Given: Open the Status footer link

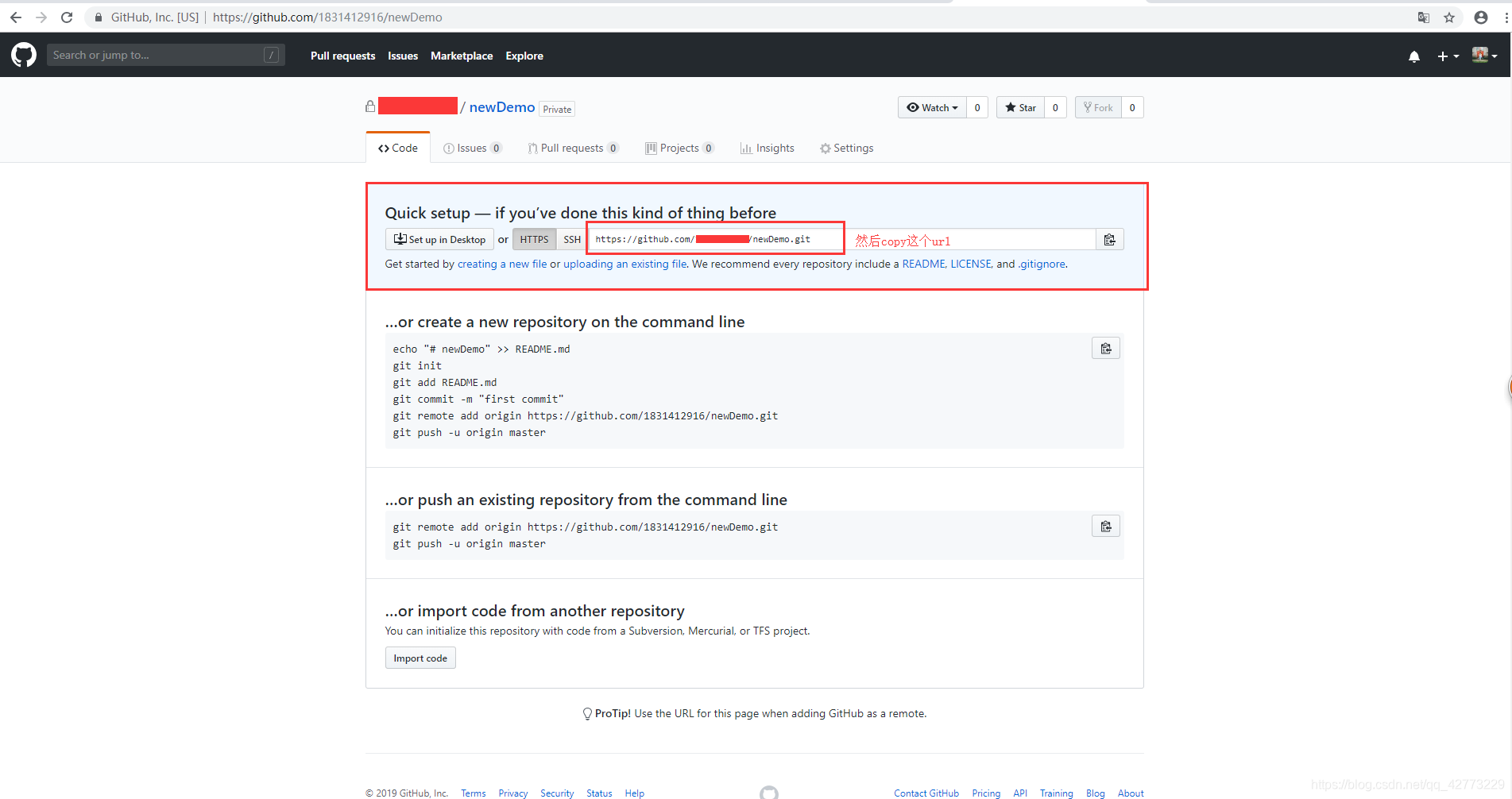Looking at the screenshot, I should point(599,793).
